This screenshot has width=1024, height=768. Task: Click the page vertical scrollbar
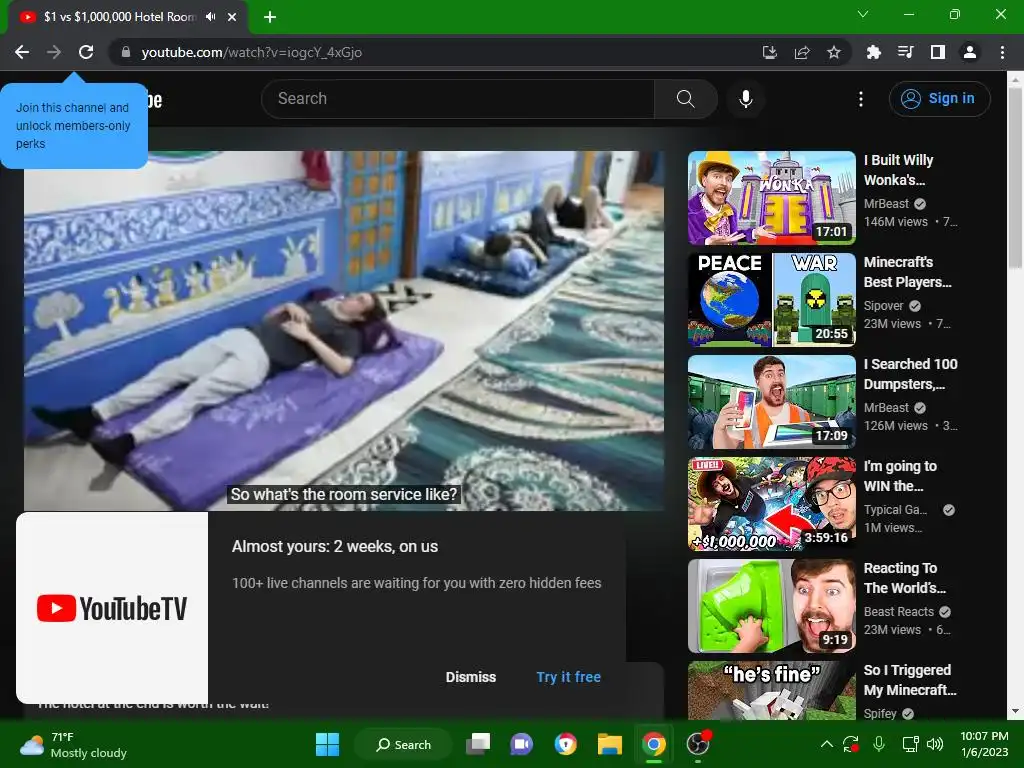pyautogui.click(x=1015, y=176)
